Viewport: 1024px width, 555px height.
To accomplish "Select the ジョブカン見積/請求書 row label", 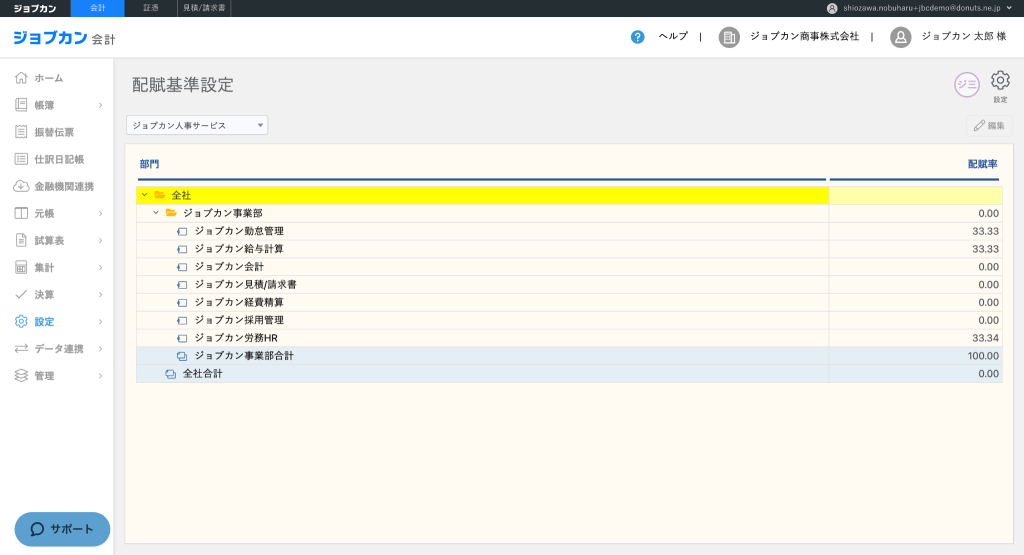I will pos(246,285).
